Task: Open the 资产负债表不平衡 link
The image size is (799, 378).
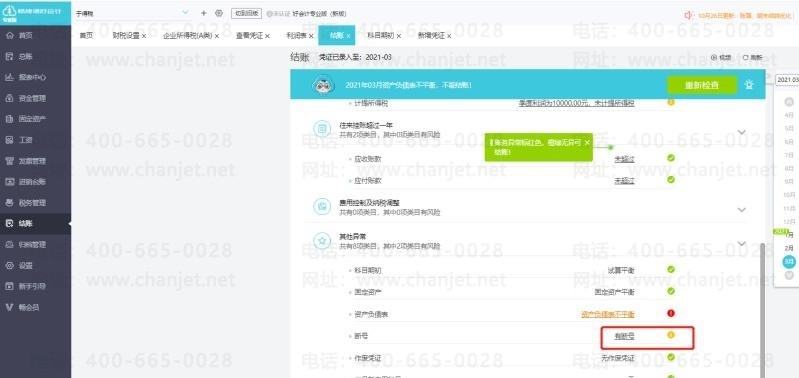Action: pos(608,314)
